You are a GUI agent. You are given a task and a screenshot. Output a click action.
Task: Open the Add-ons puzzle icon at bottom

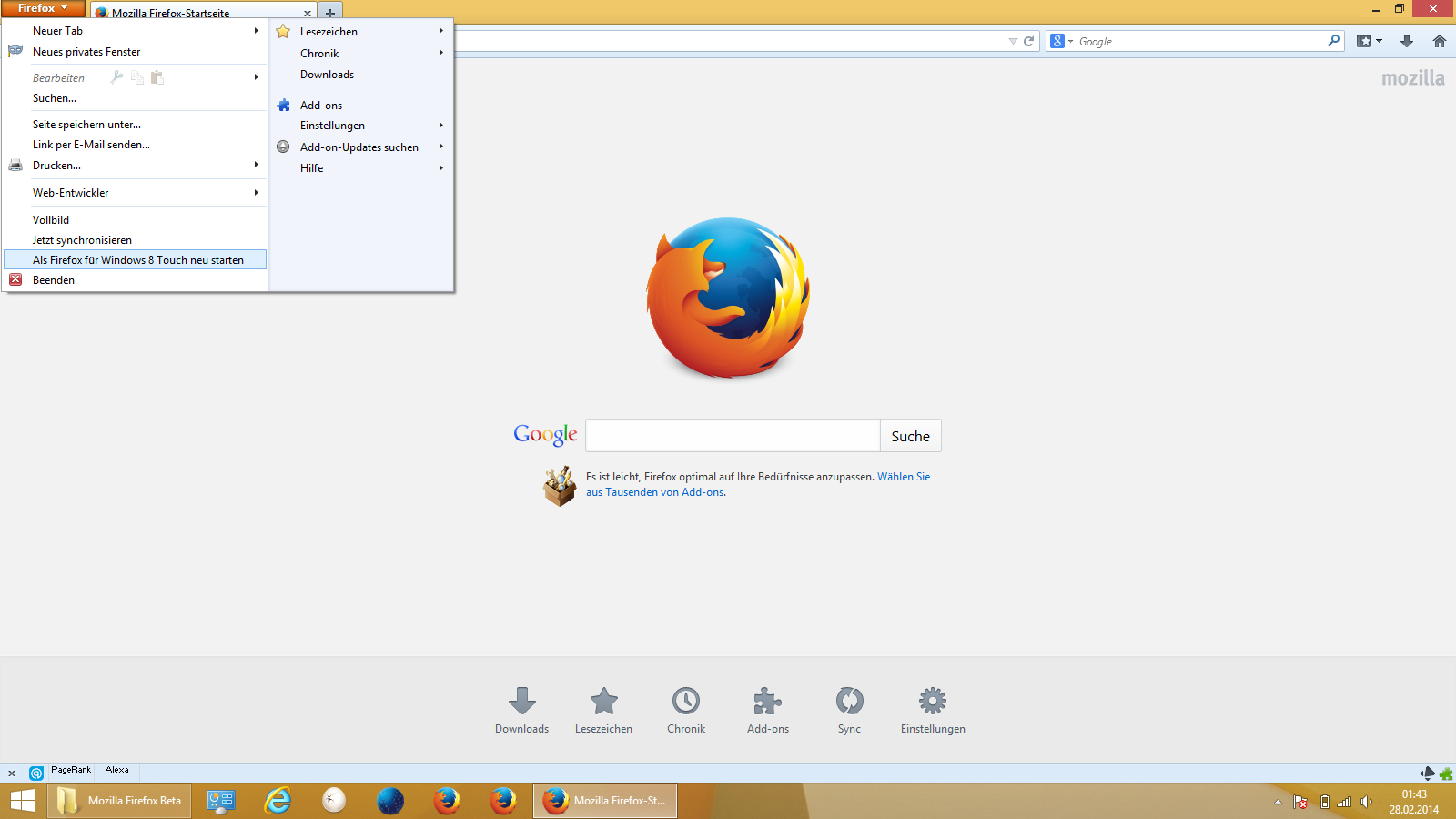coord(768,701)
